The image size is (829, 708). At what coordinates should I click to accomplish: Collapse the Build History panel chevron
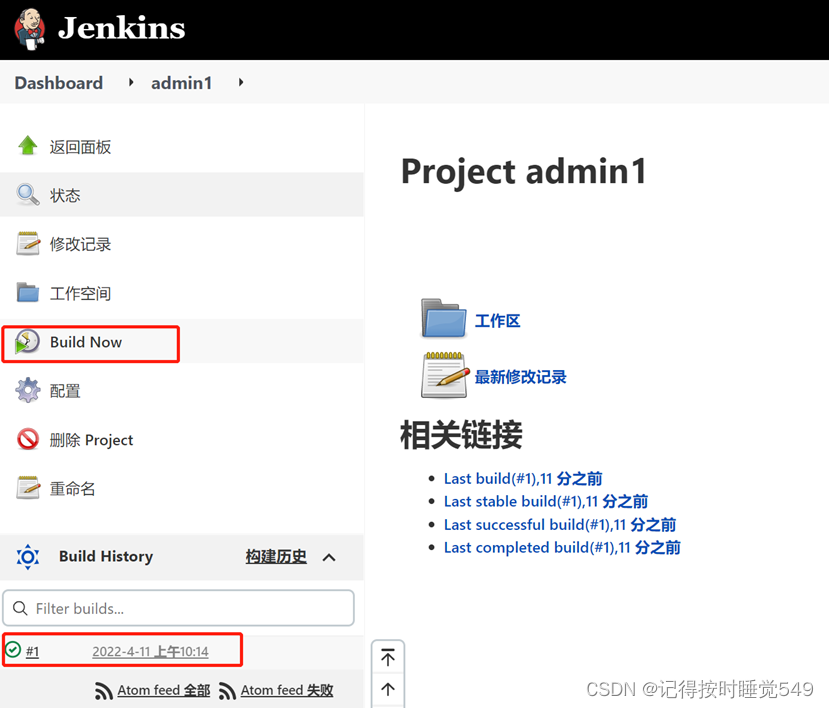click(329, 557)
